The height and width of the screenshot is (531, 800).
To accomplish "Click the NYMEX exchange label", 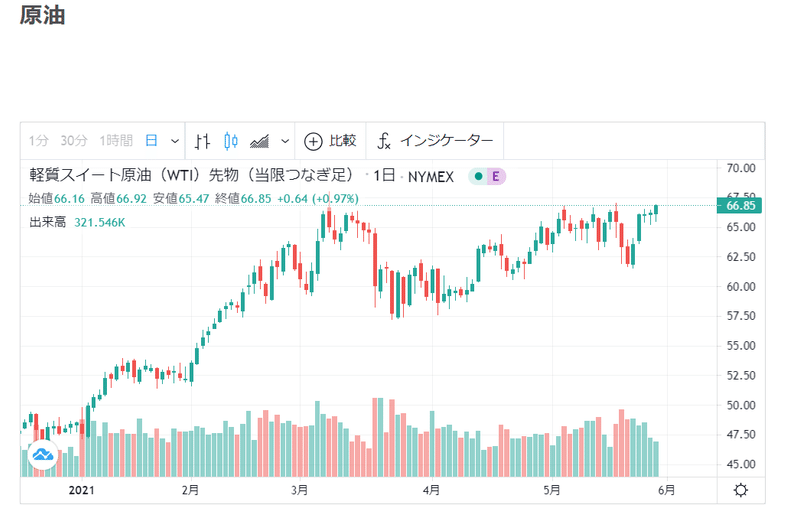I will coord(431,176).
